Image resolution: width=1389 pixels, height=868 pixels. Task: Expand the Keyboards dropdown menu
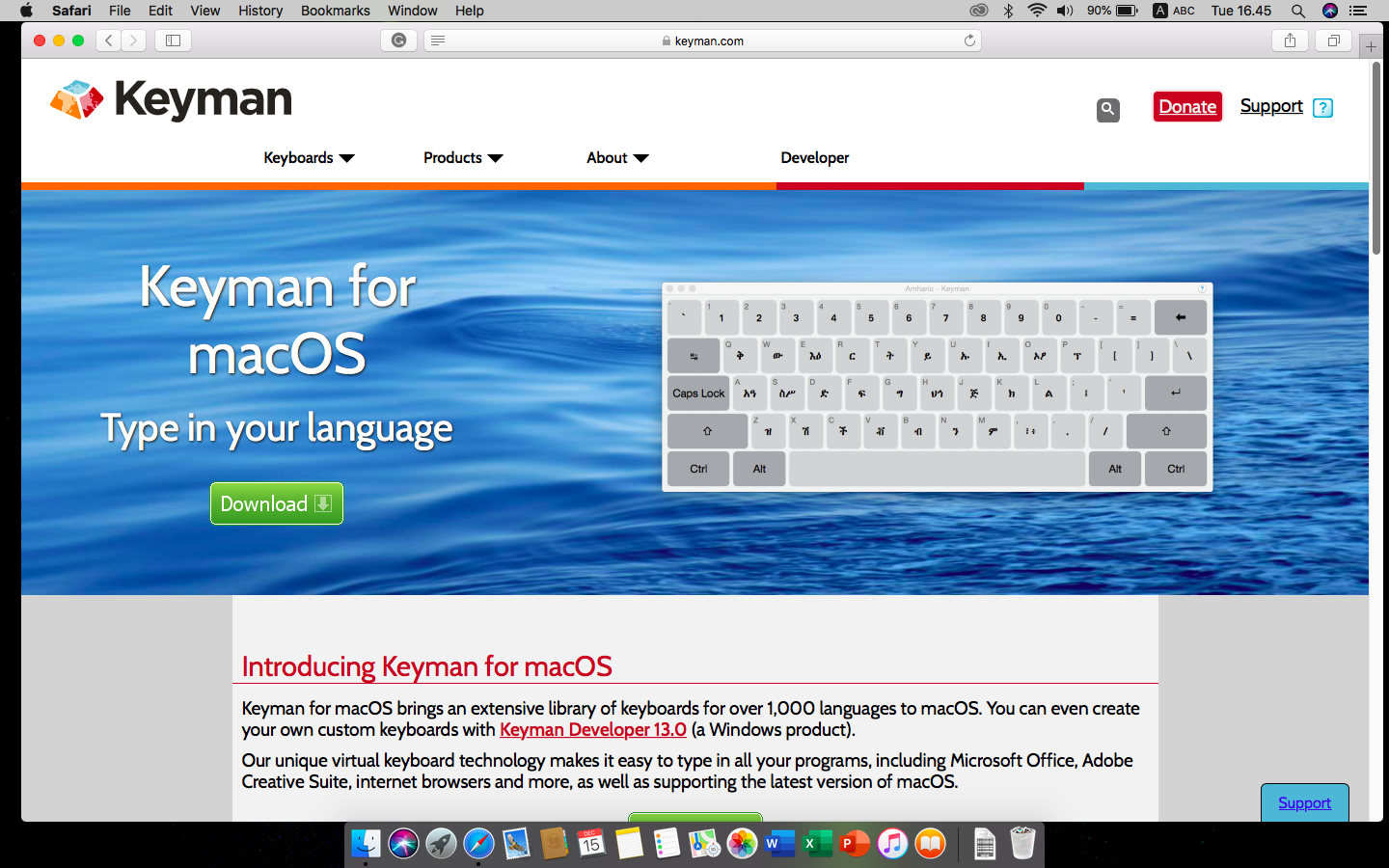[x=309, y=158]
